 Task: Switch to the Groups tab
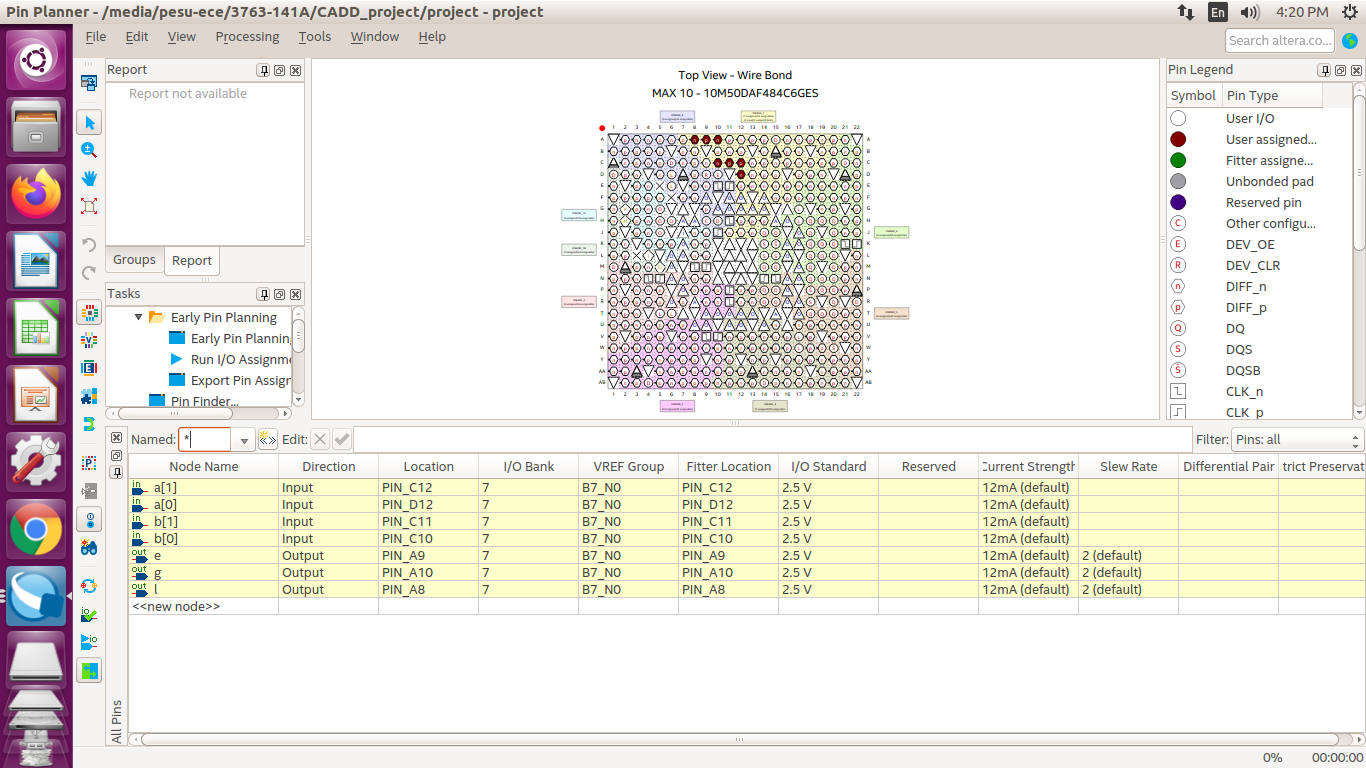pos(134,260)
